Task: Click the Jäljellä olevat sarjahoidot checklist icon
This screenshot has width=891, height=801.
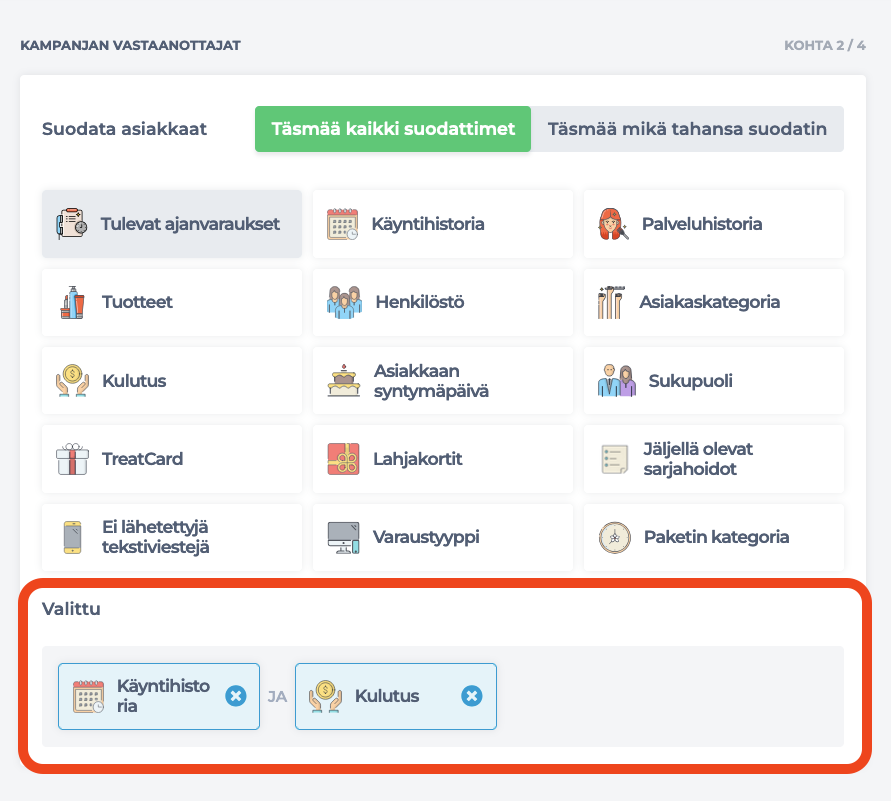Action: pyautogui.click(x=615, y=459)
